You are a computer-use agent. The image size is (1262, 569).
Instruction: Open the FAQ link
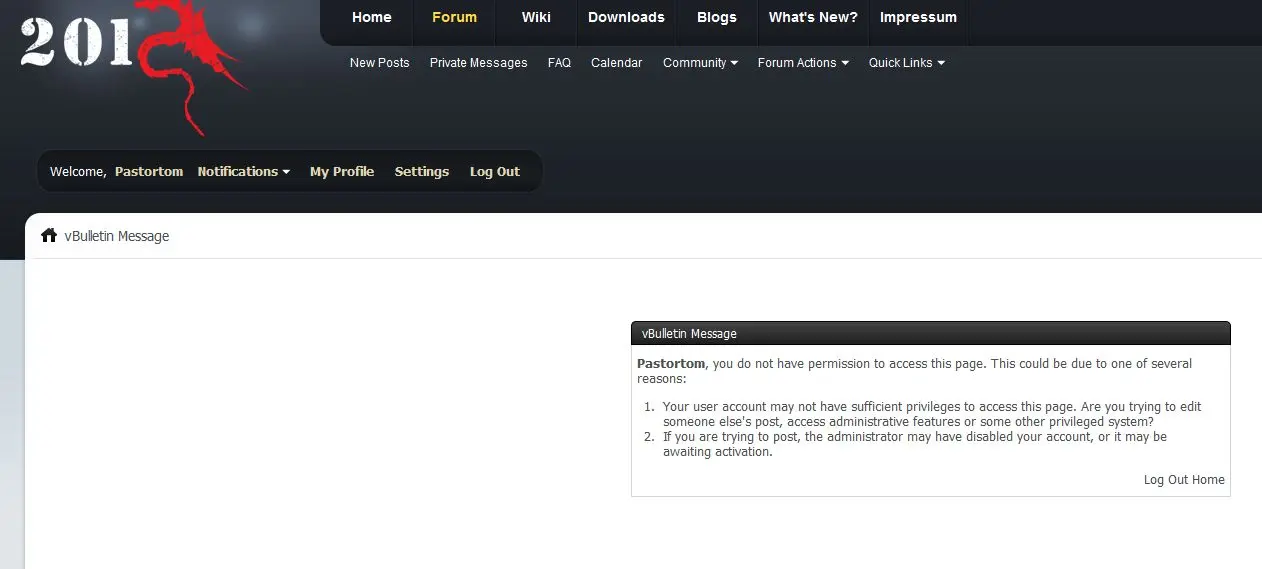(x=559, y=62)
